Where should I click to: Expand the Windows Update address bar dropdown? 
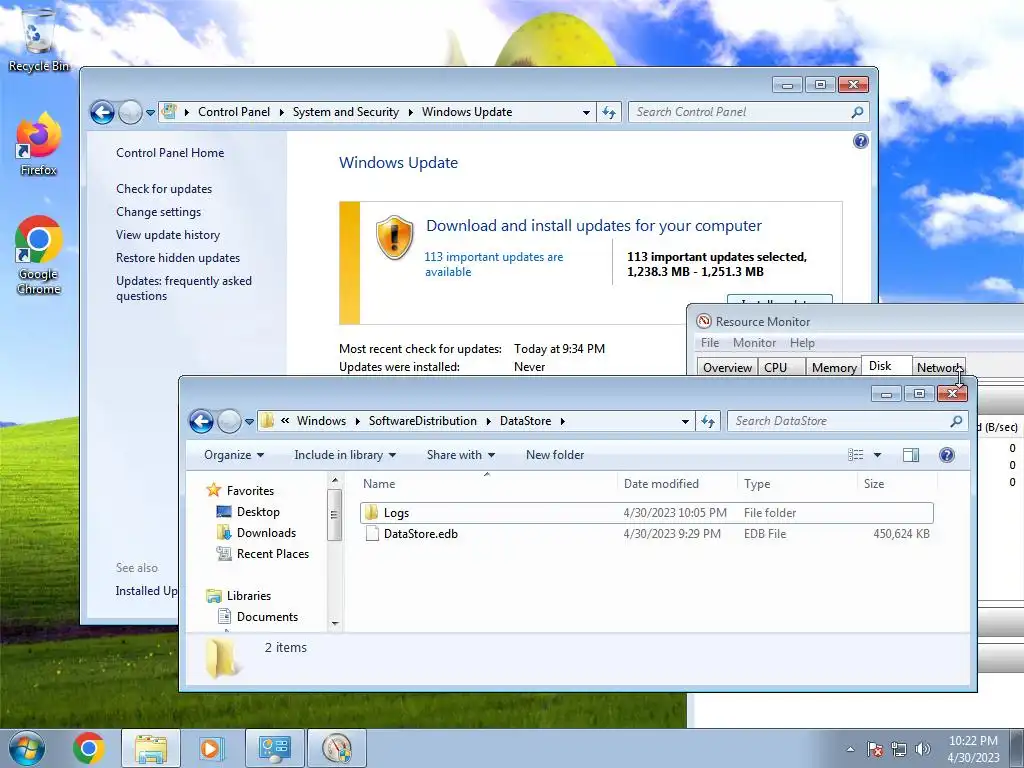[586, 112]
